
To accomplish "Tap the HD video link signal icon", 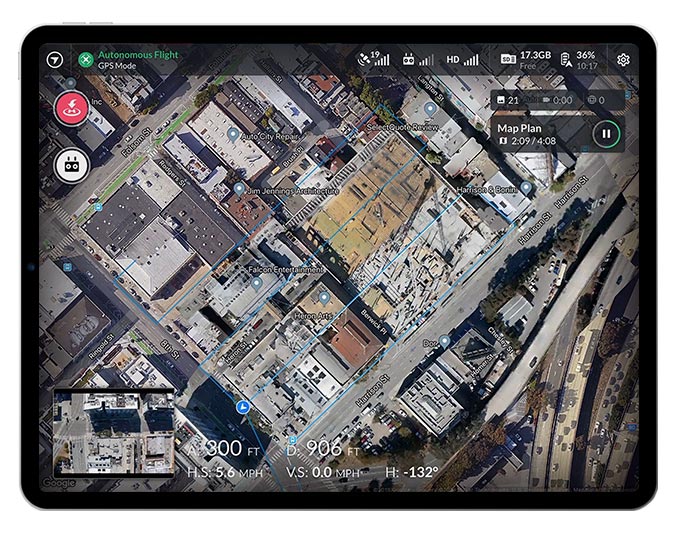I will (x=463, y=60).
